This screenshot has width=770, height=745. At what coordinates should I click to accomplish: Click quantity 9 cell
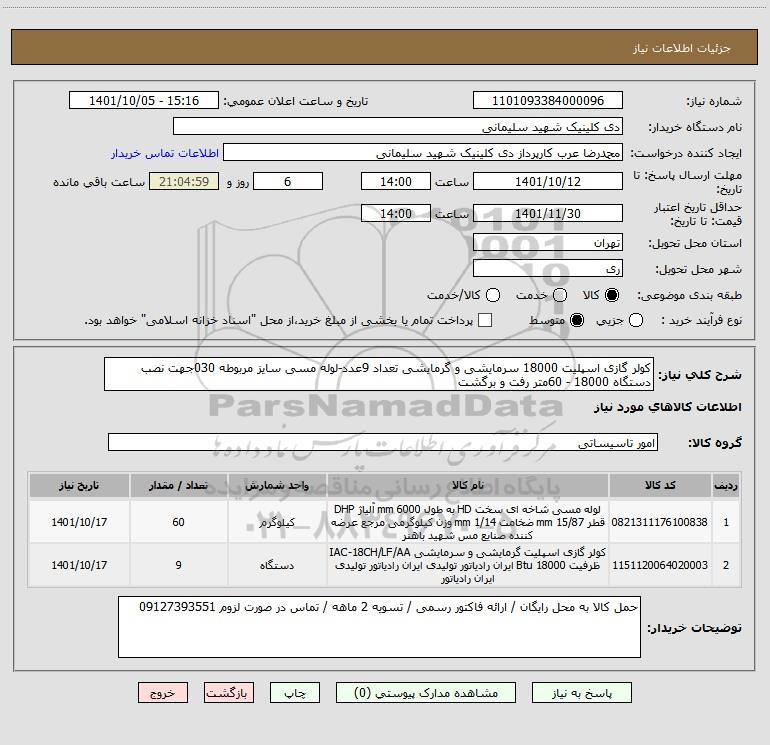pyautogui.click(x=178, y=565)
